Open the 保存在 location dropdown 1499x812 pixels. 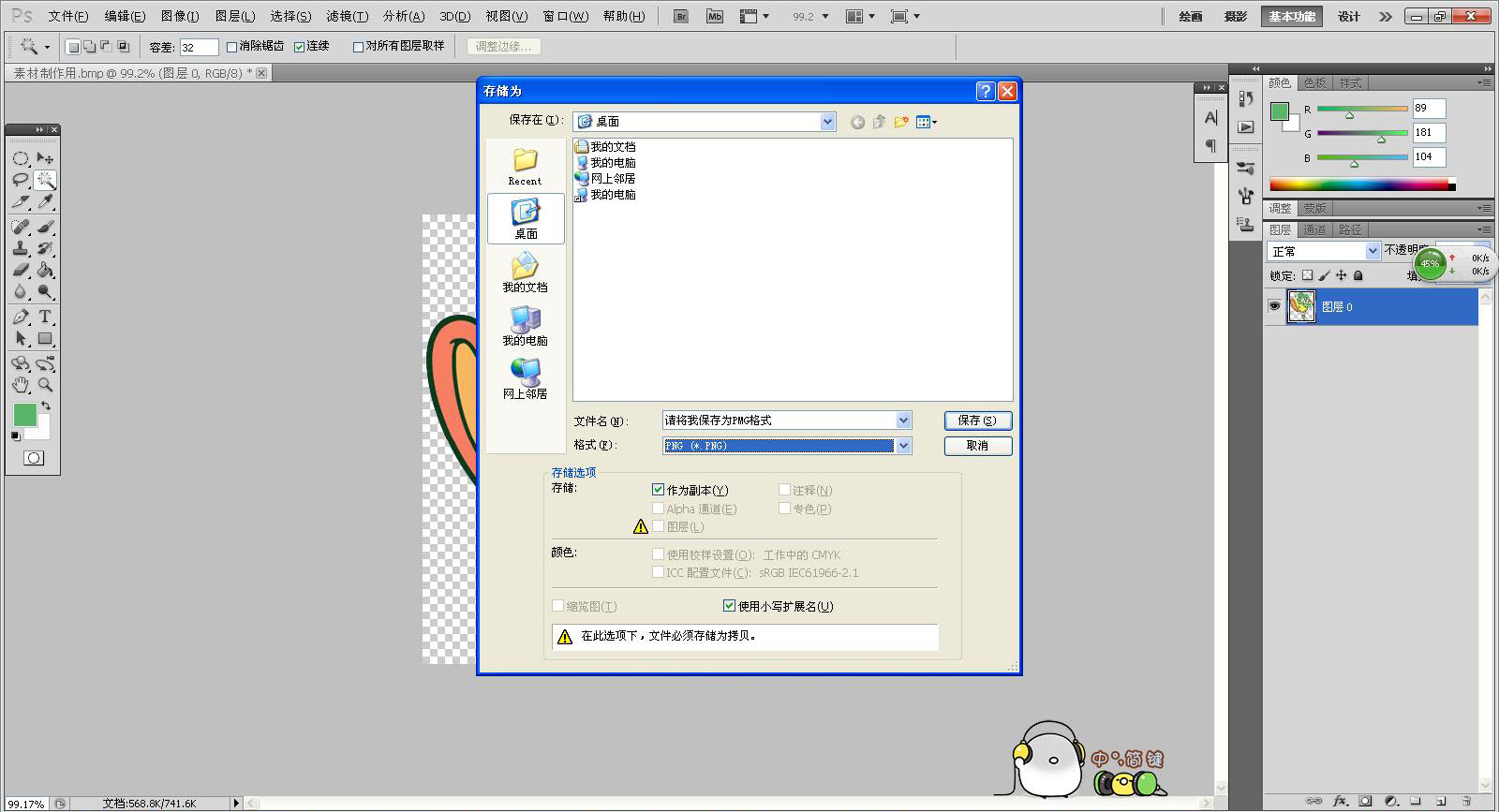coord(827,122)
